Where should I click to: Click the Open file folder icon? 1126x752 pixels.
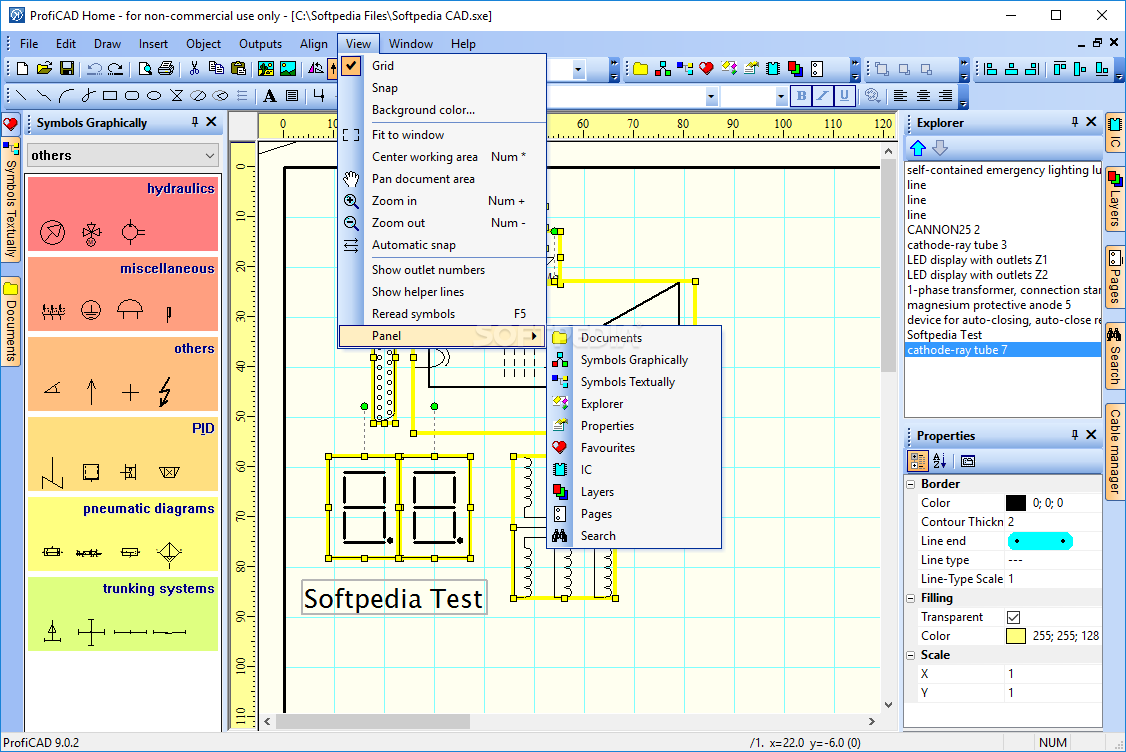tap(45, 68)
